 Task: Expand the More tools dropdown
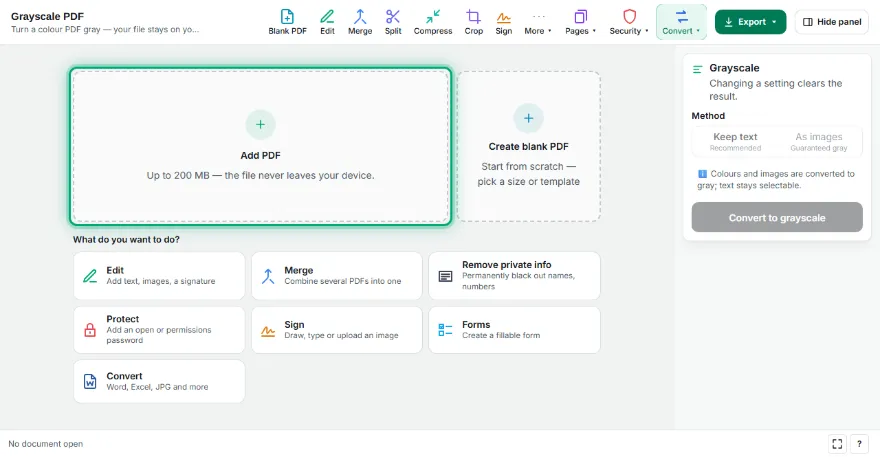pos(538,22)
